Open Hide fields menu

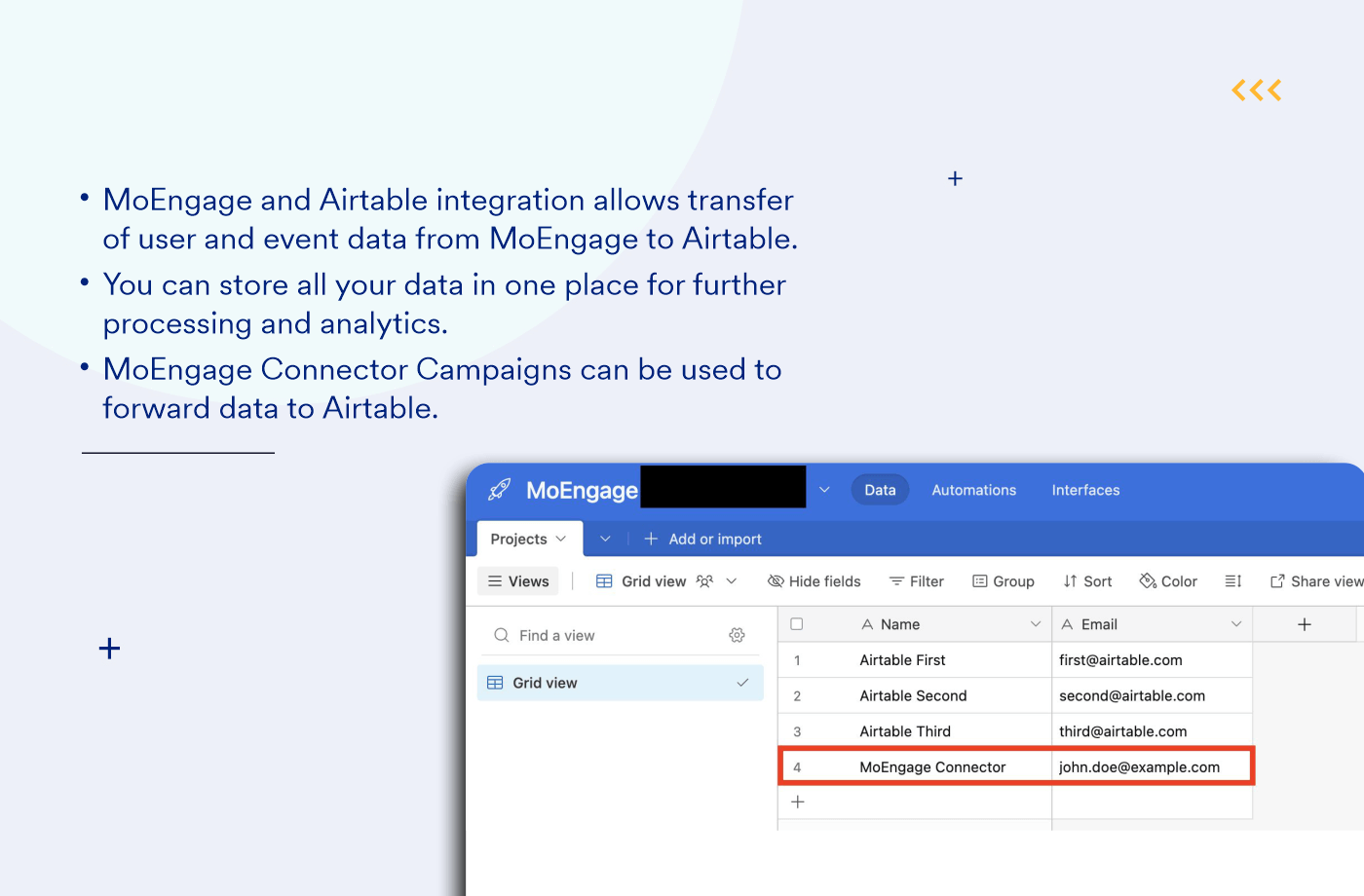pos(815,581)
